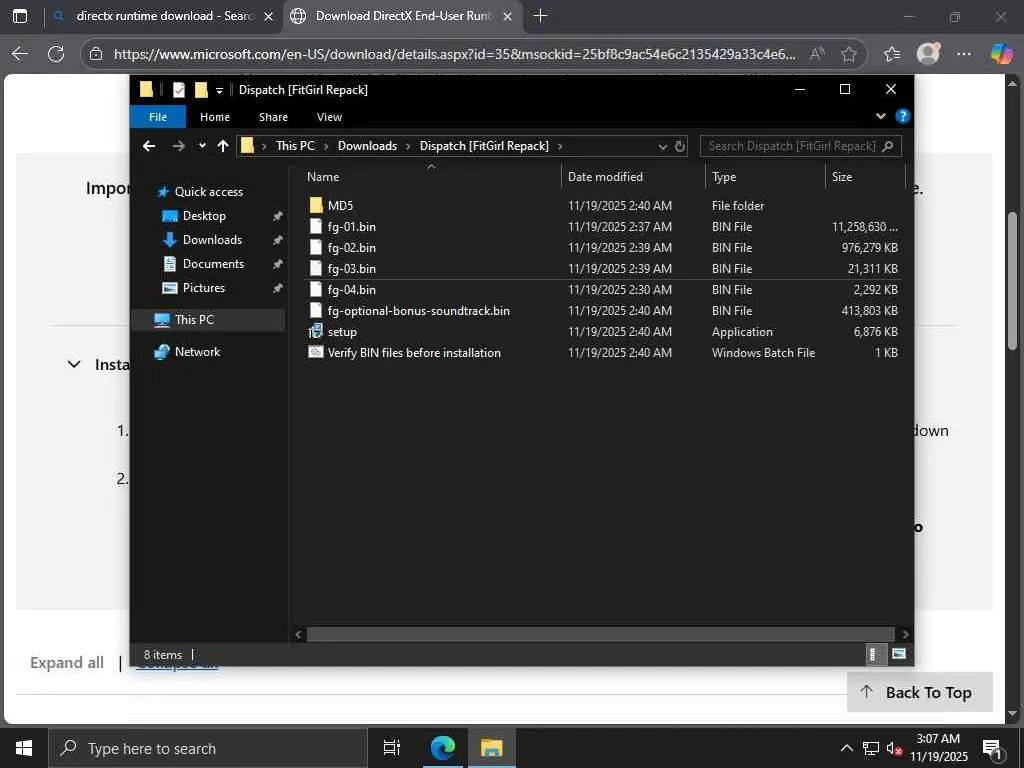The width and height of the screenshot is (1024, 768).
Task: Expand the ribbon with the chevron
Action: tap(880, 116)
